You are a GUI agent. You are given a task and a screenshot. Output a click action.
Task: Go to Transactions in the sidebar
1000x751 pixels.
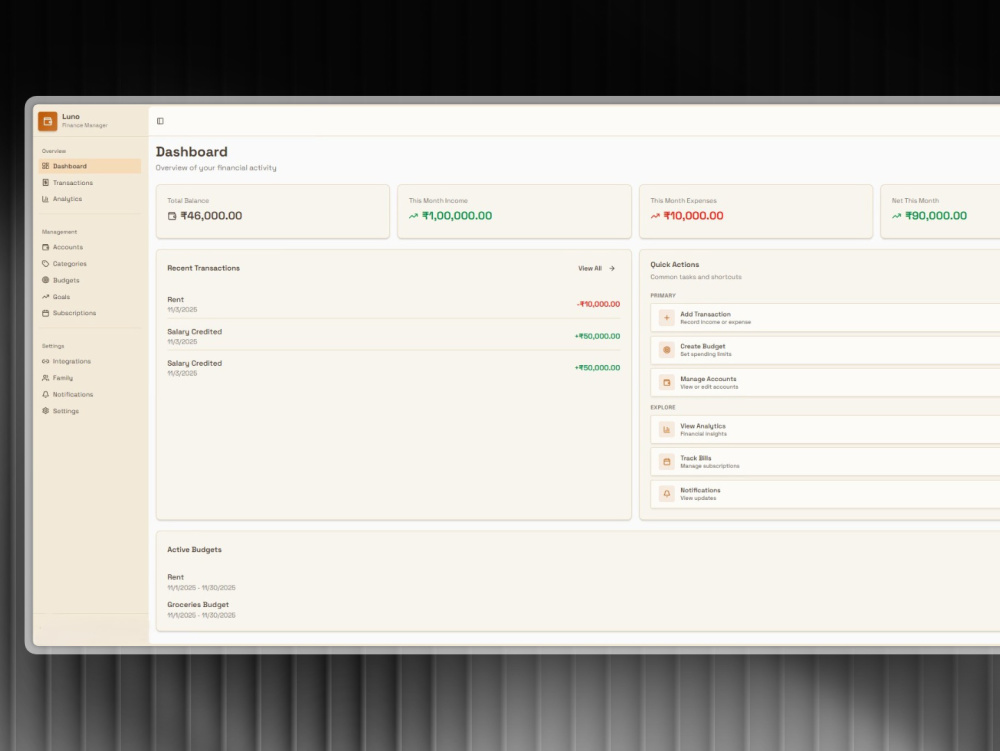[90, 182]
